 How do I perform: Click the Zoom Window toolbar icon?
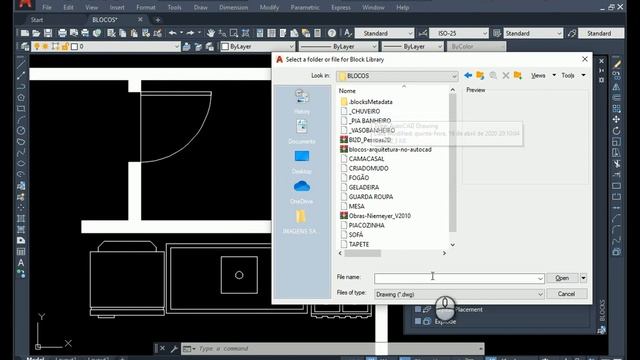click(x=233, y=33)
